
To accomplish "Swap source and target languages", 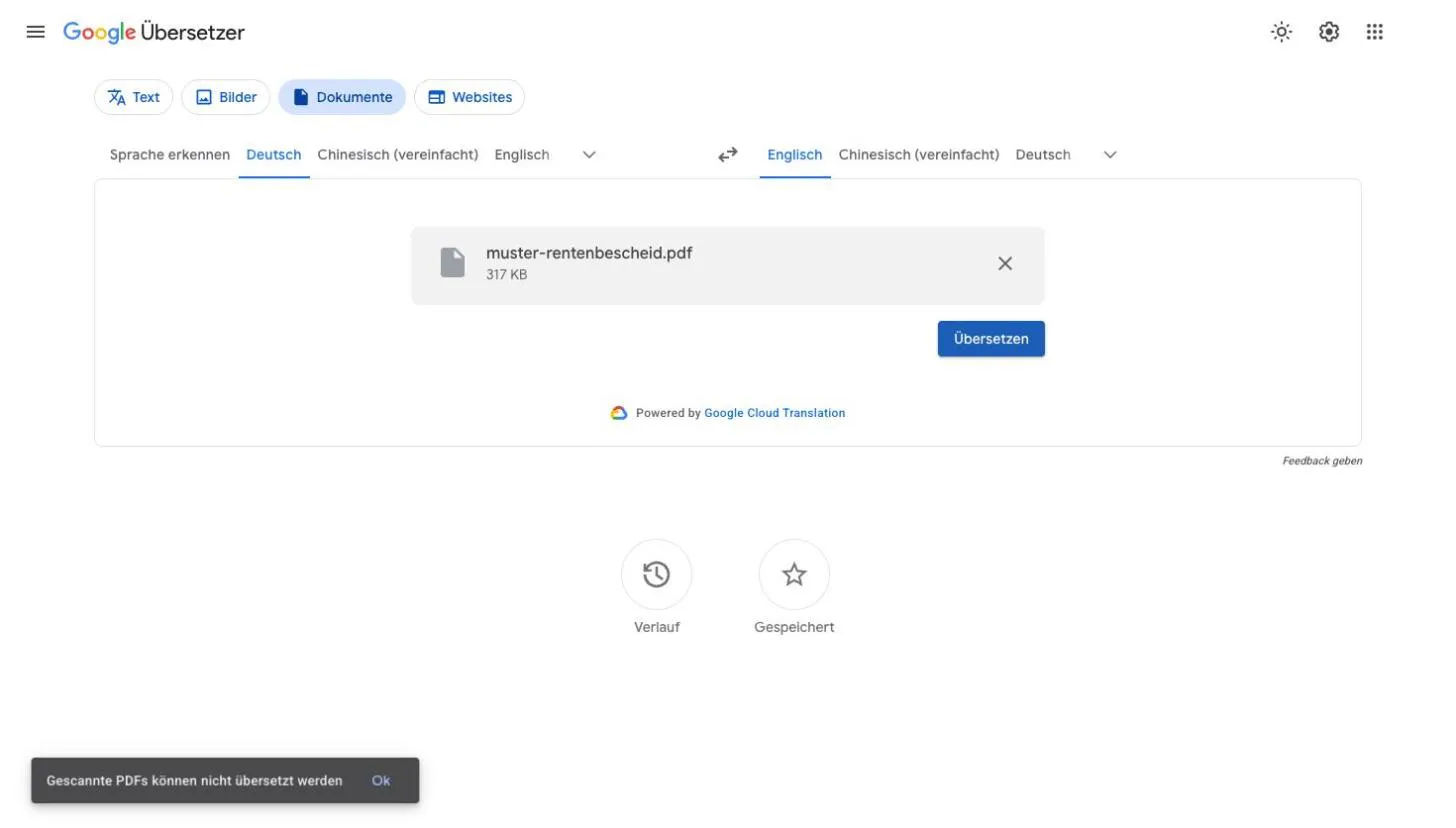I will pyautogui.click(x=728, y=154).
